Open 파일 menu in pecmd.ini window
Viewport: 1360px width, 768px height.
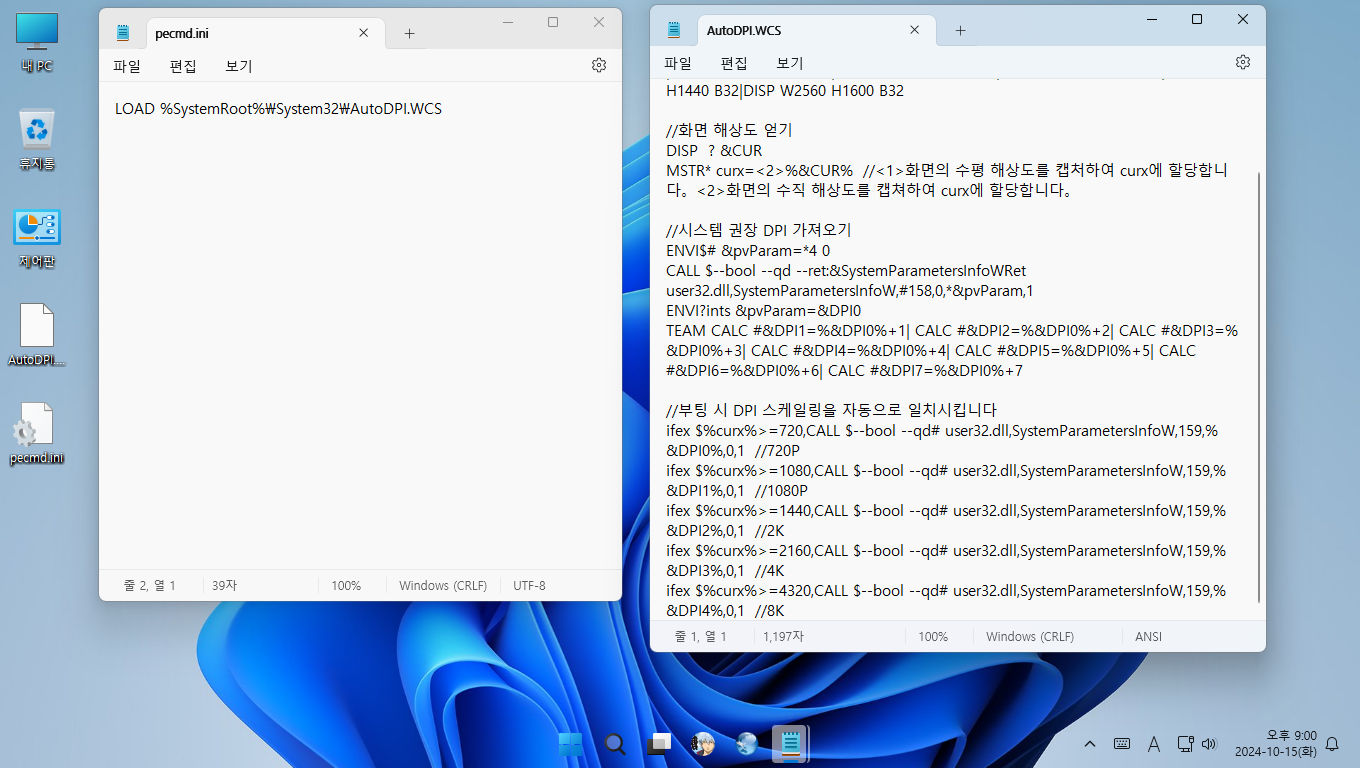pyautogui.click(x=127, y=66)
